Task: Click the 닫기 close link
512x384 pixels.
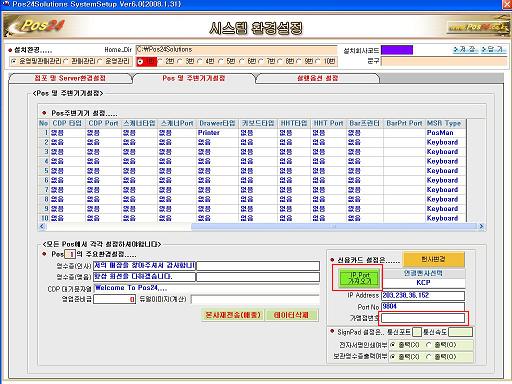Action: point(494,50)
